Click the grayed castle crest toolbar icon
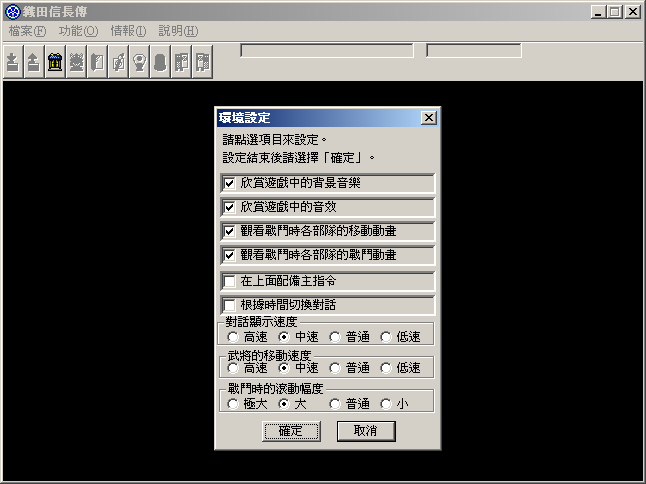Image resolution: width=646 pixels, height=484 pixels. [x=76, y=62]
